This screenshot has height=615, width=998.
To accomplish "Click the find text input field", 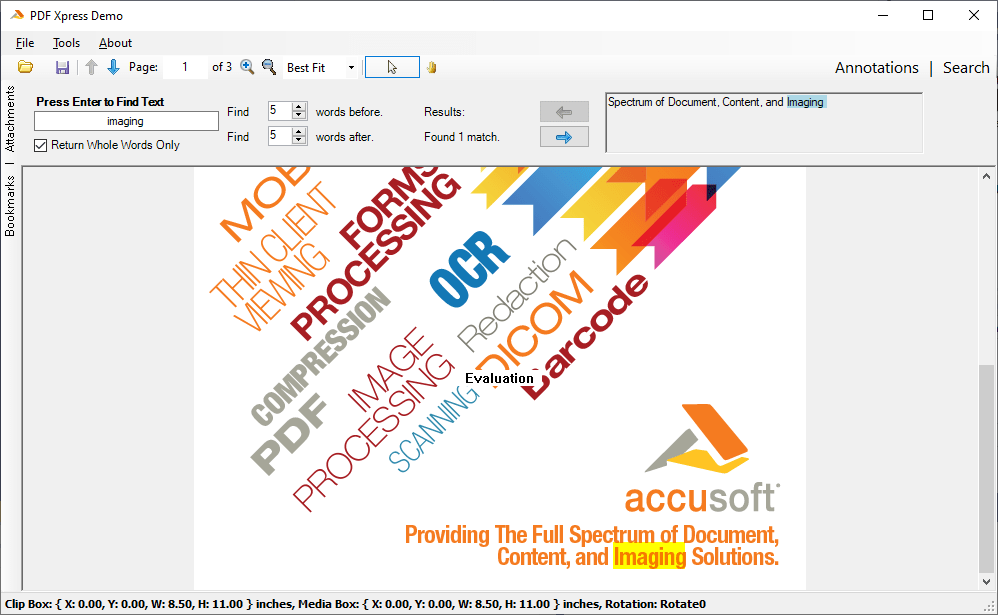I will click(x=125, y=121).
